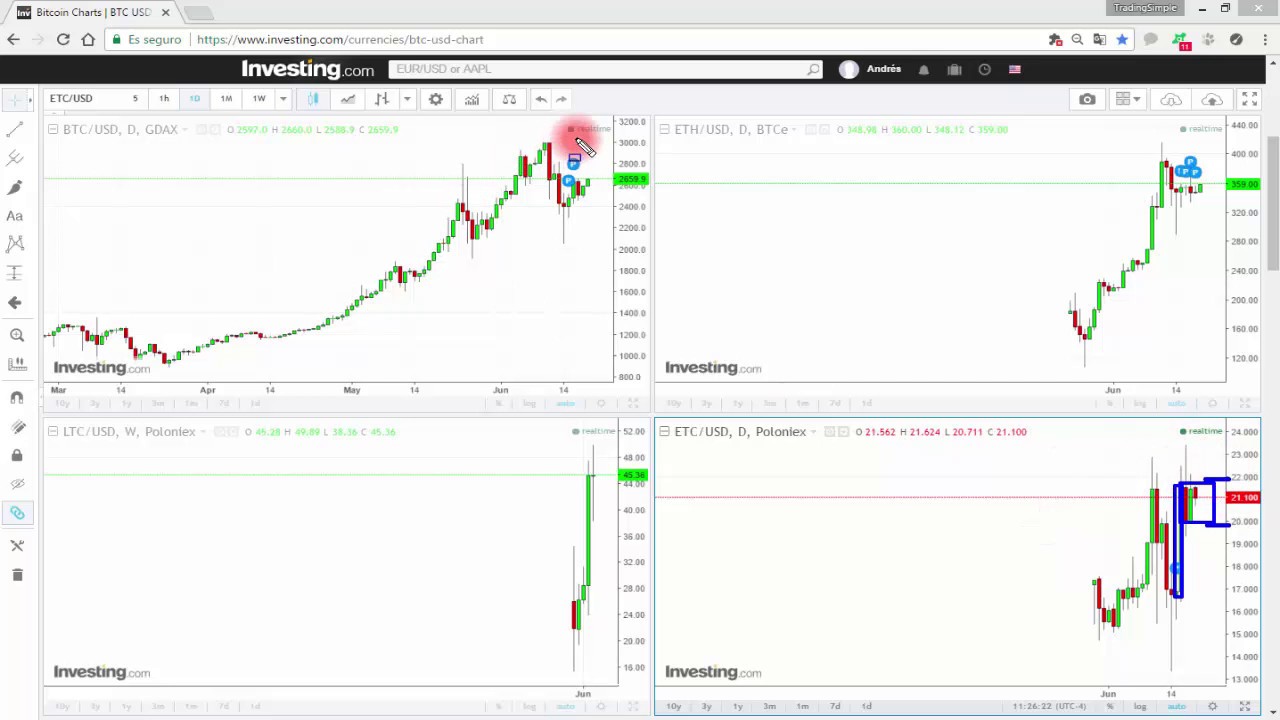This screenshot has width=1280, height=720.
Task: Click the back arrow tool in sidebar
Action: (x=15, y=302)
